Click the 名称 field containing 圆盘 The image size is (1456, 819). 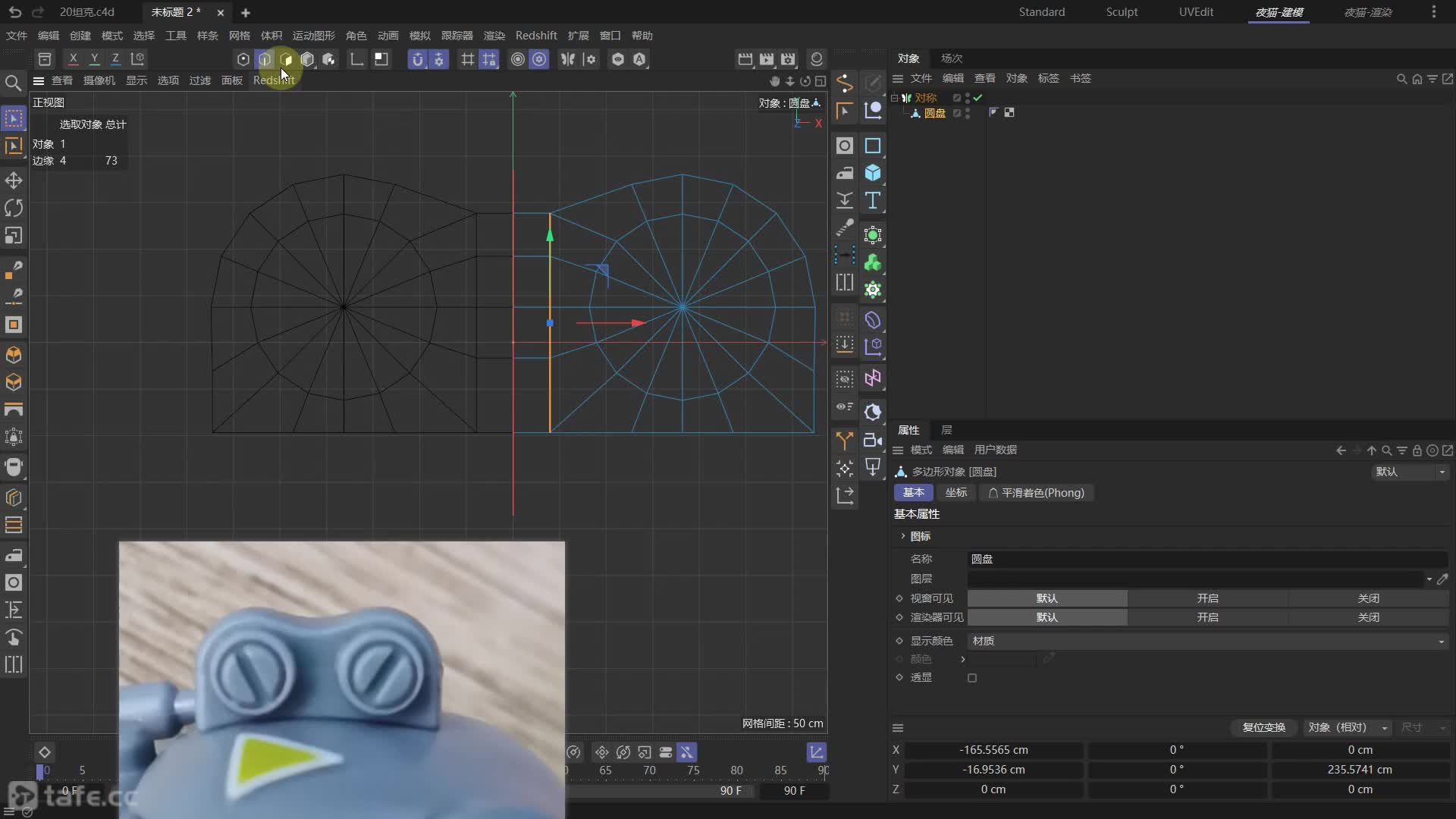tap(1207, 559)
